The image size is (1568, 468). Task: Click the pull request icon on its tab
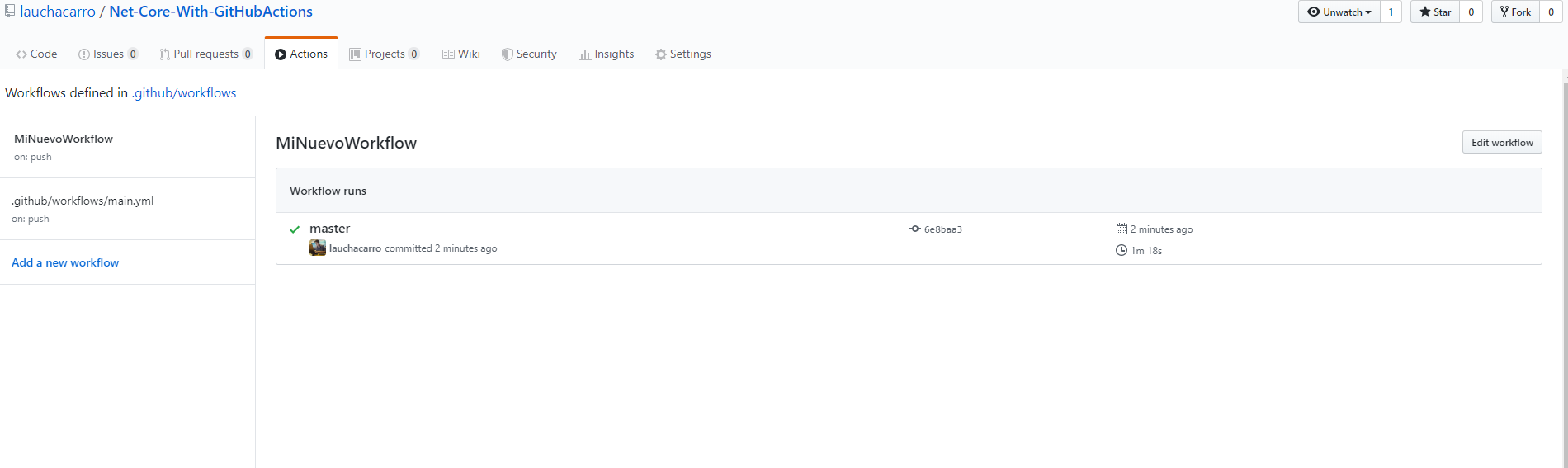165,54
